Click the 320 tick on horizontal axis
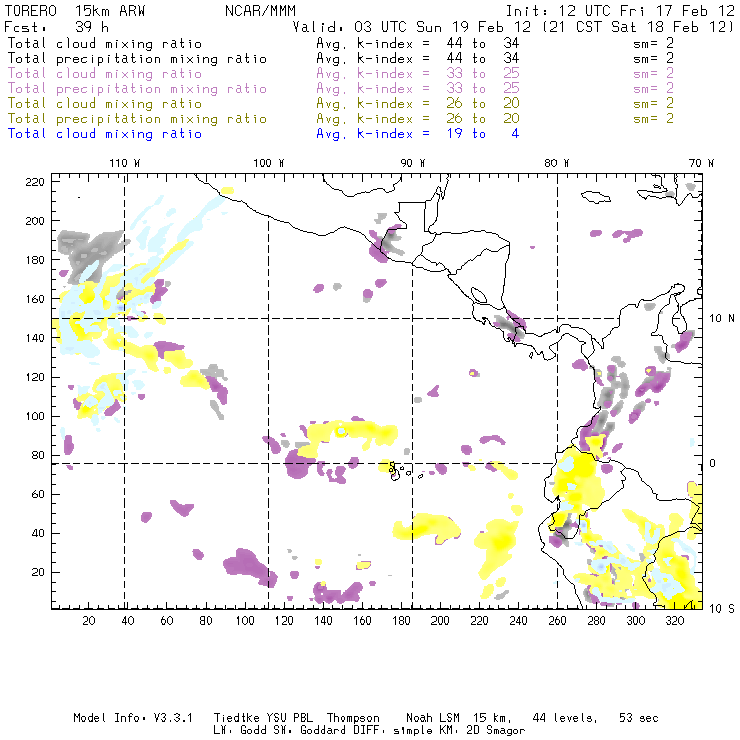The image size is (740, 740). tap(675, 621)
